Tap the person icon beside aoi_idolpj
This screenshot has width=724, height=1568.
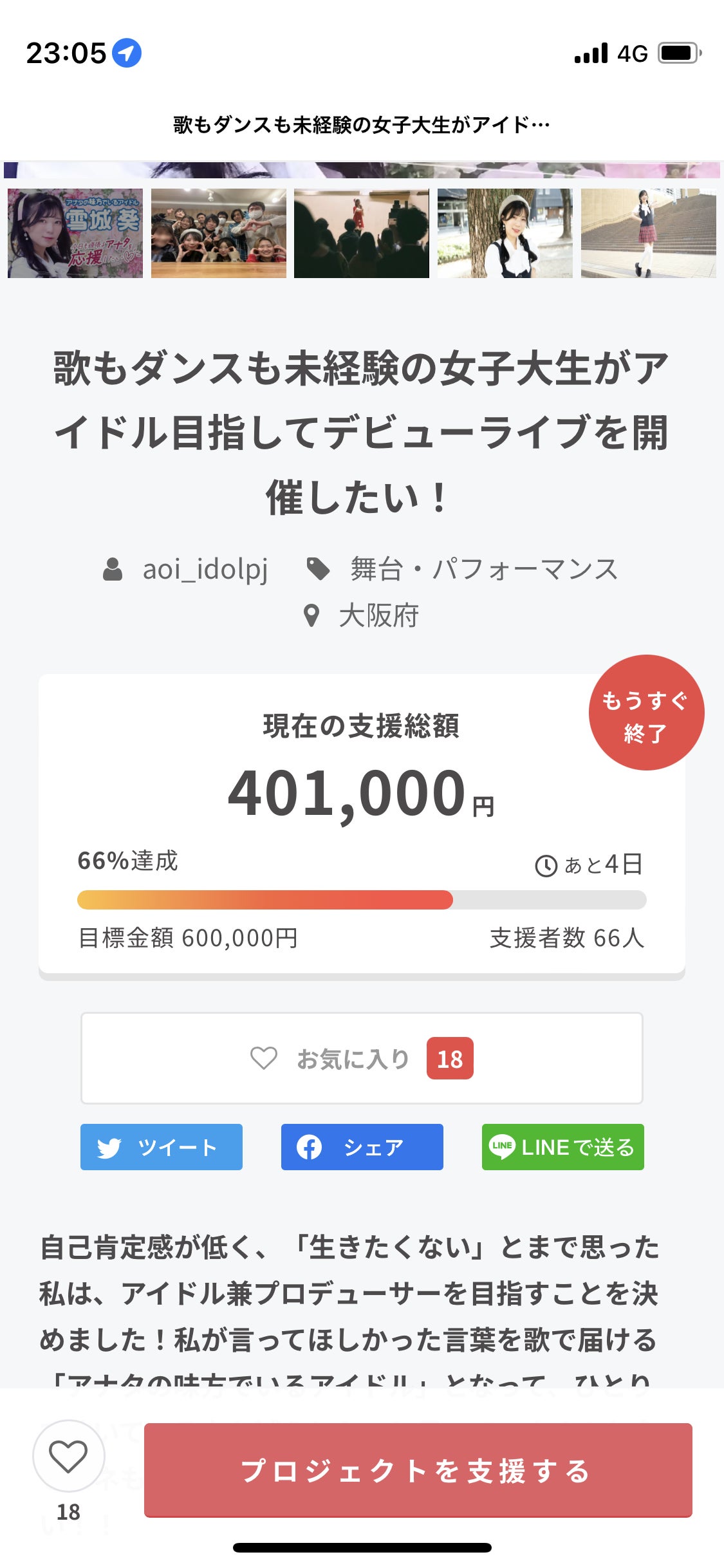[113, 570]
